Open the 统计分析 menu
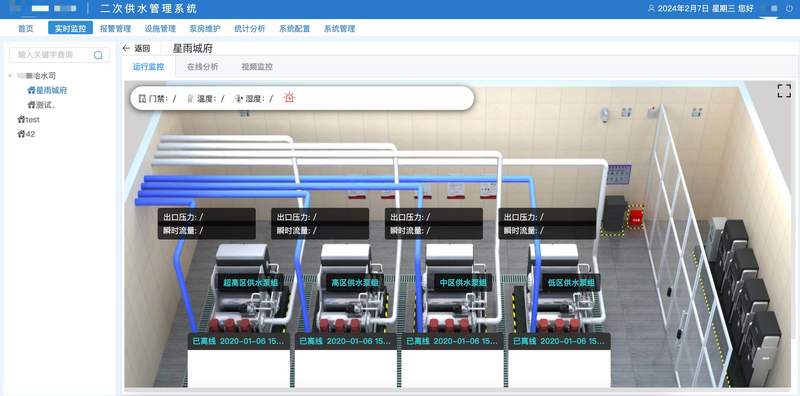 click(x=249, y=29)
